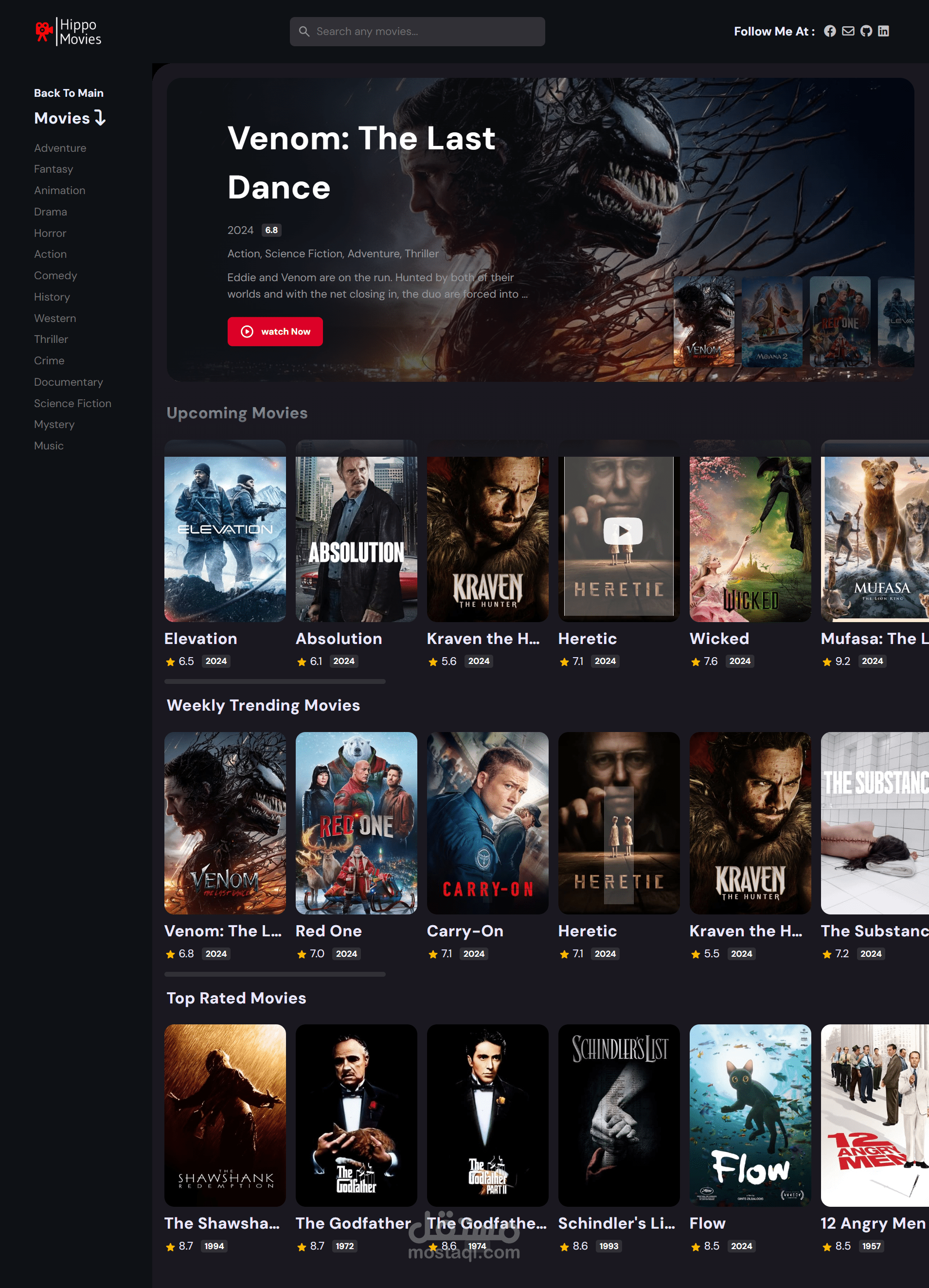This screenshot has height=1288, width=929.
Task: Click the star icon beside Flow's 8.5
Action: [x=696, y=1247]
